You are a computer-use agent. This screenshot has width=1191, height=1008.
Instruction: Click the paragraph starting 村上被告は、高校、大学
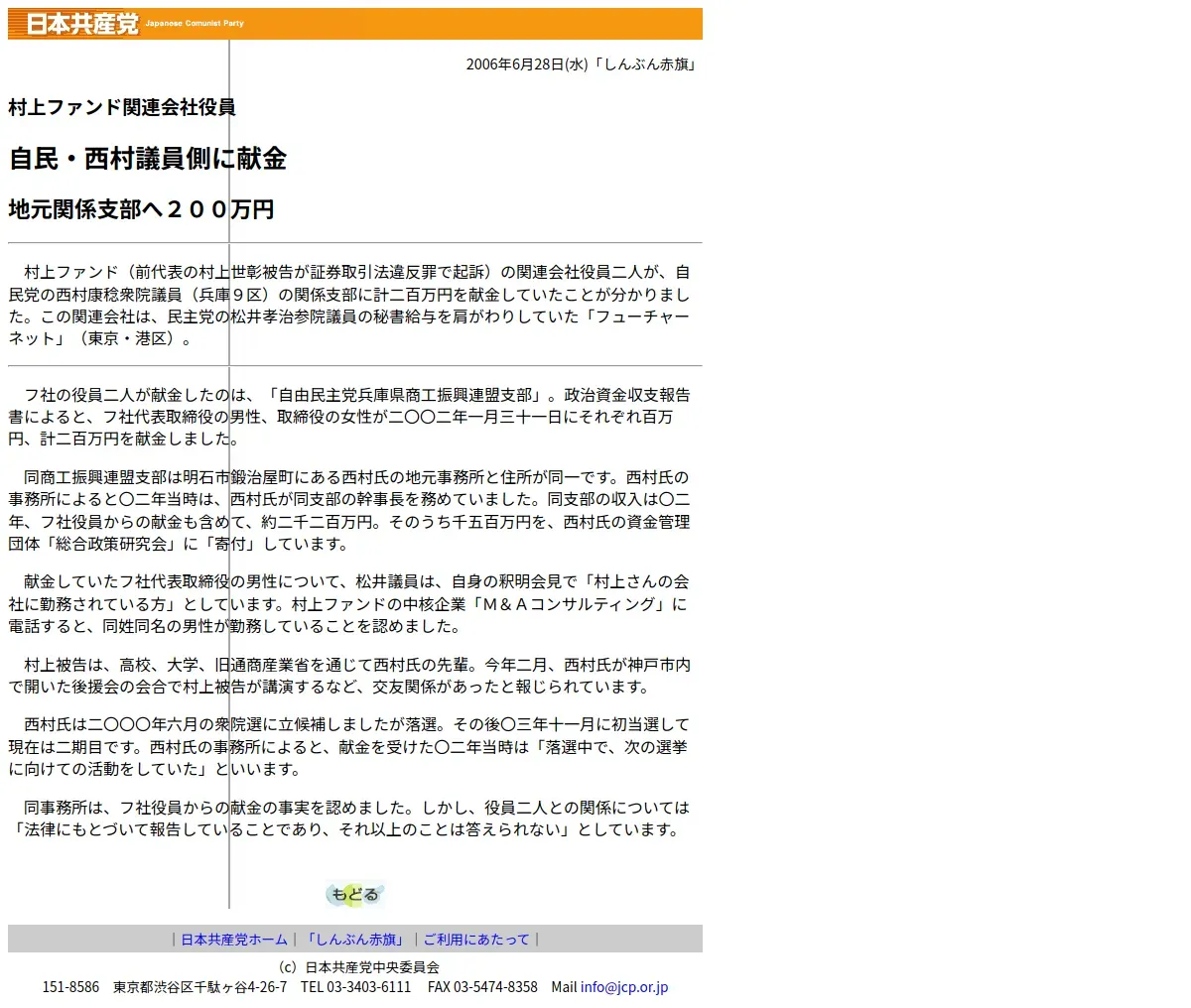pyautogui.click(x=349, y=676)
